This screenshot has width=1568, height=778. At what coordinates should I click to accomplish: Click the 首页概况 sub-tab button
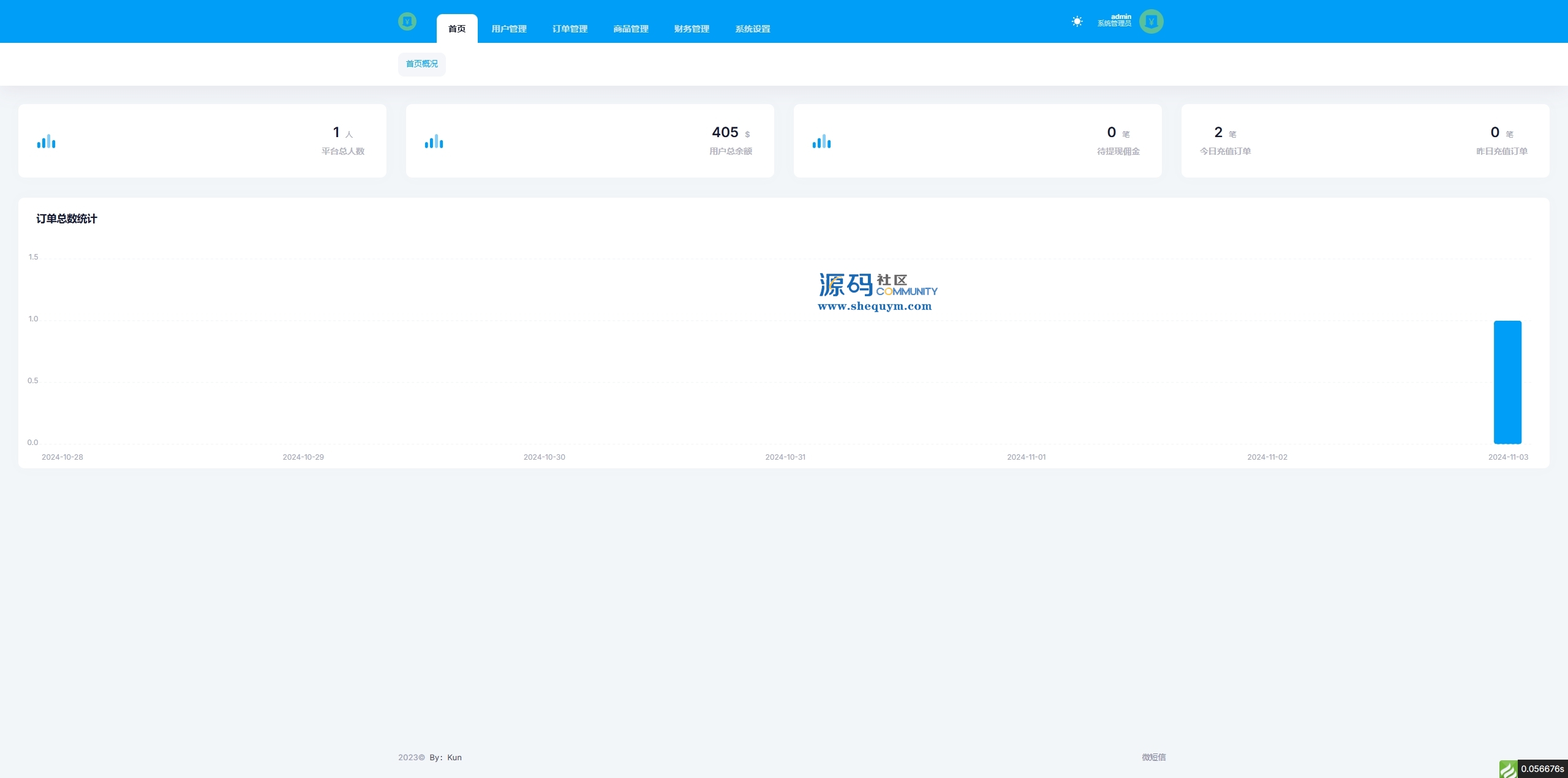(421, 64)
